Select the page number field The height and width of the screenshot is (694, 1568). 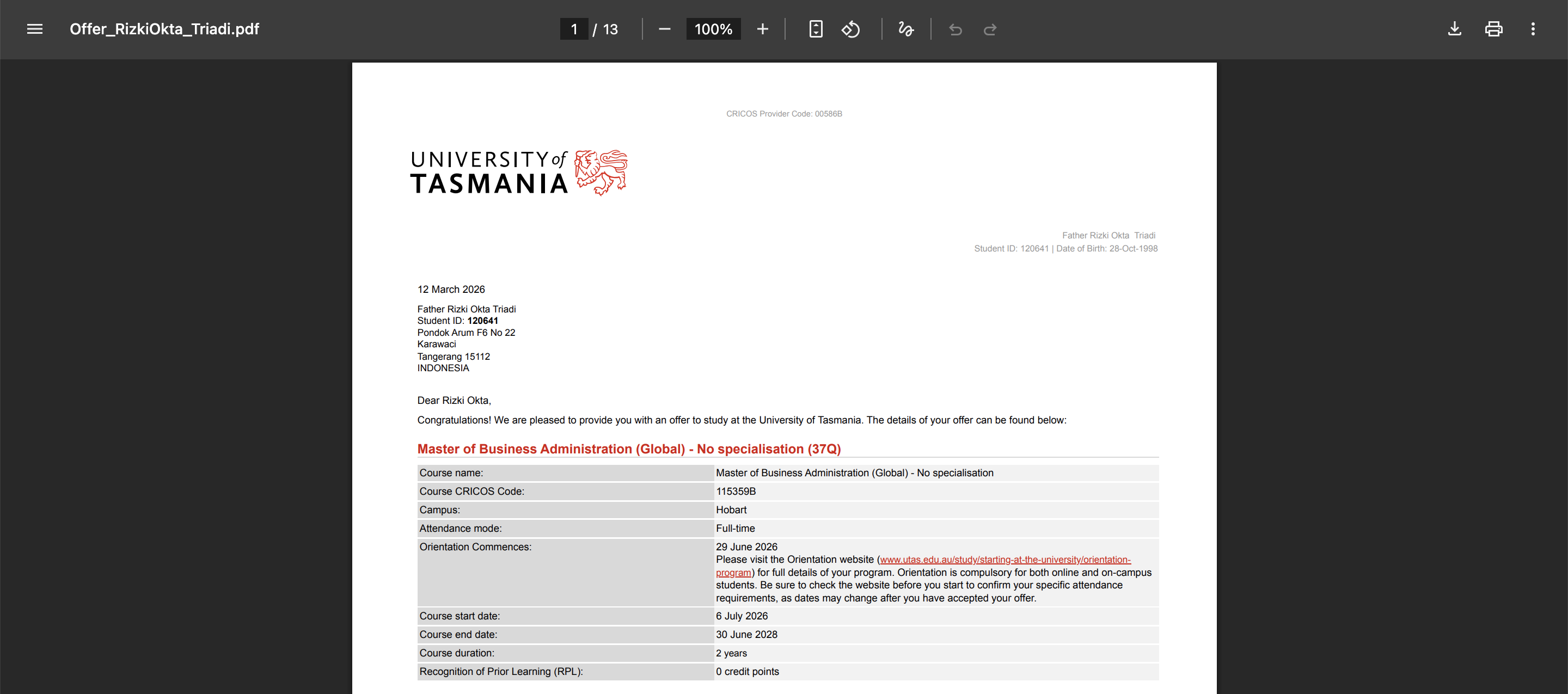point(573,29)
